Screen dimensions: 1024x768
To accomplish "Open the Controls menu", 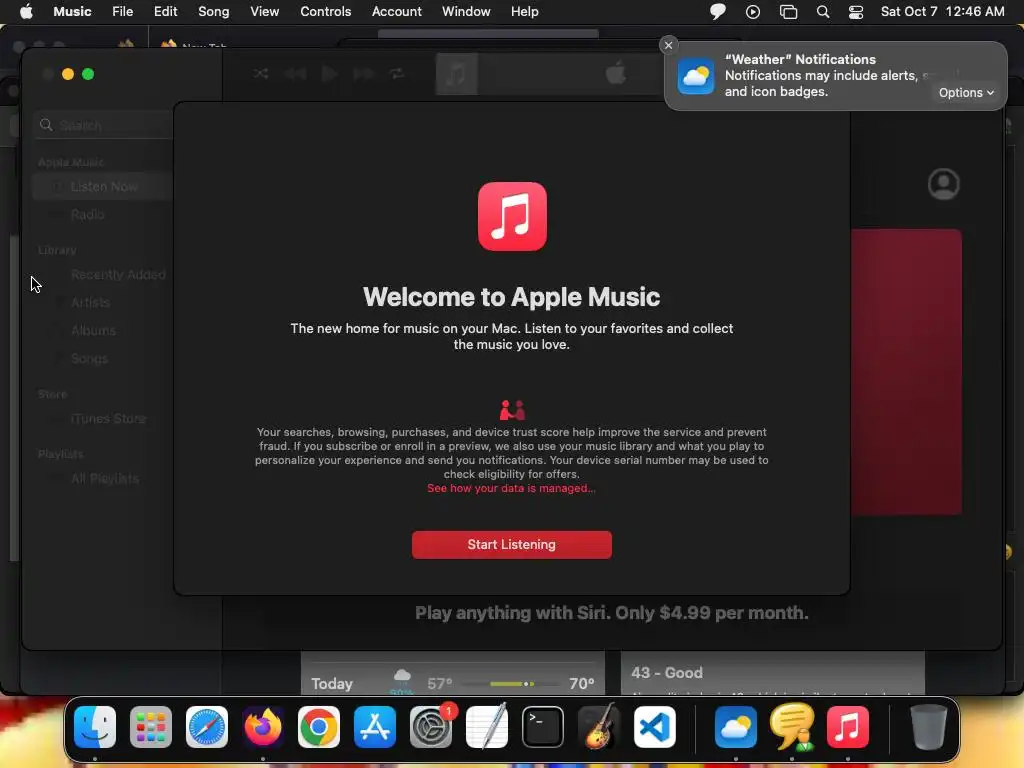I will pos(325,11).
